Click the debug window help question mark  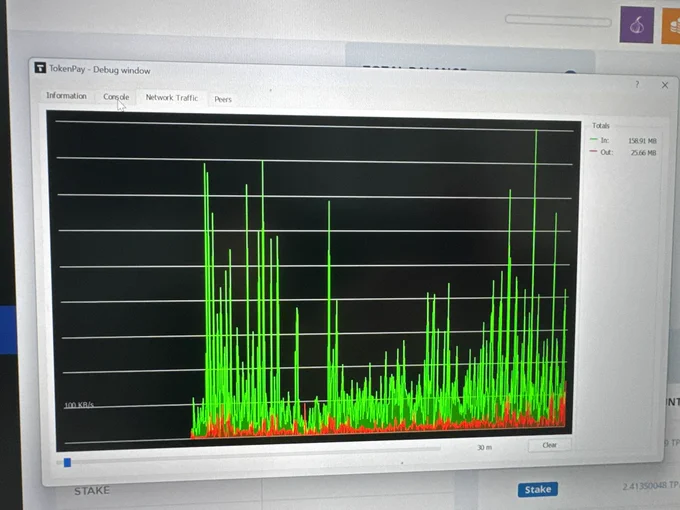[x=637, y=84]
